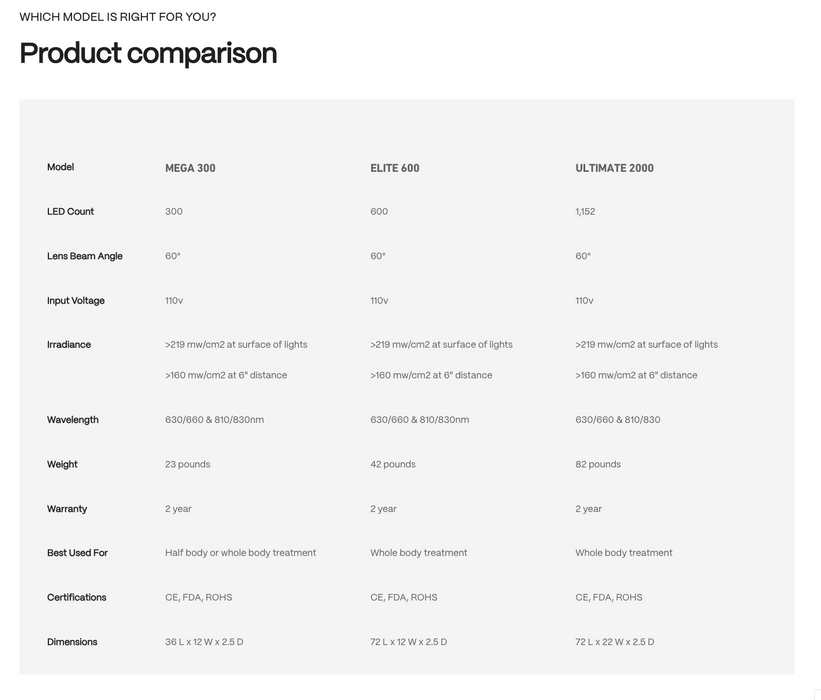
Task: Click the Product comparison title
Action: 148,53
